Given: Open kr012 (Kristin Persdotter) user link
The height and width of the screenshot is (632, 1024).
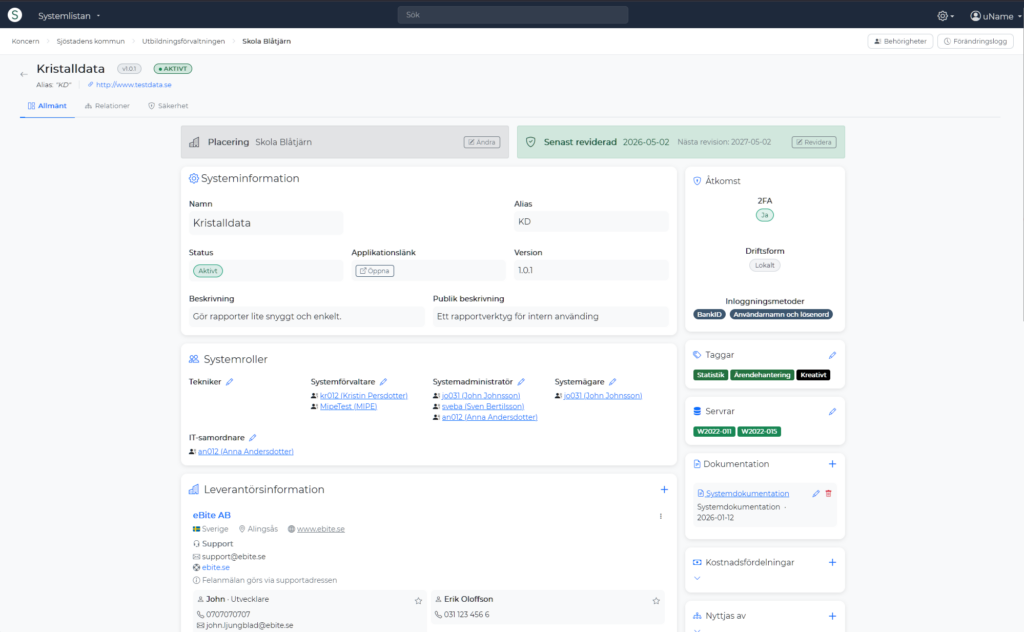Looking at the screenshot, I should [x=364, y=396].
